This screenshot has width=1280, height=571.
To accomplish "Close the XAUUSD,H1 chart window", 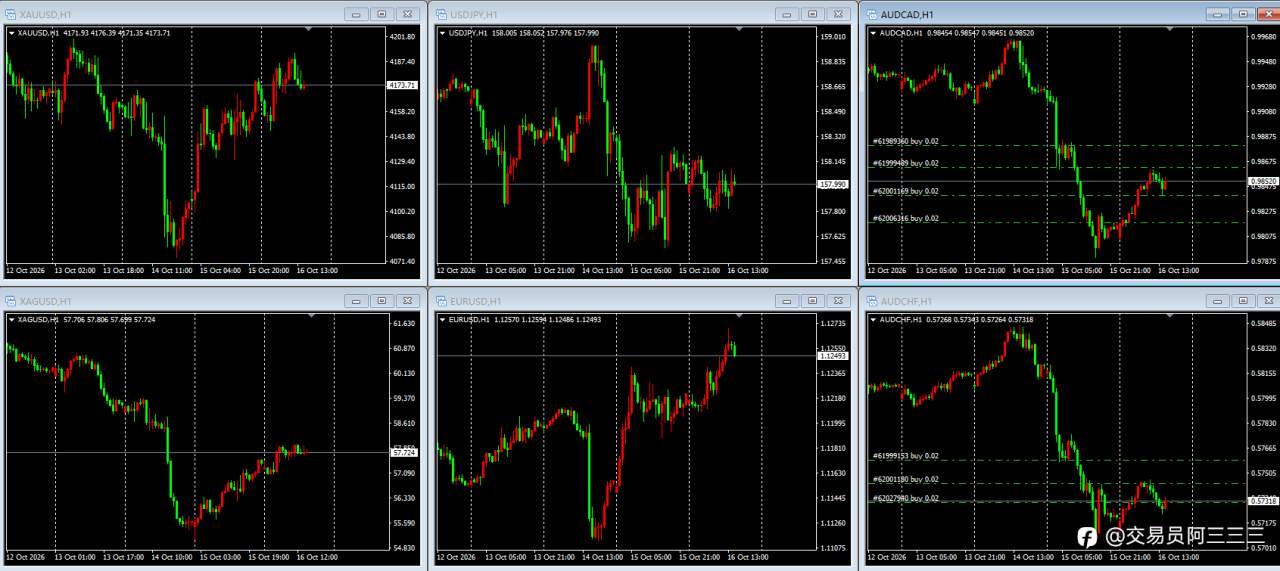I will click(x=406, y=14).
